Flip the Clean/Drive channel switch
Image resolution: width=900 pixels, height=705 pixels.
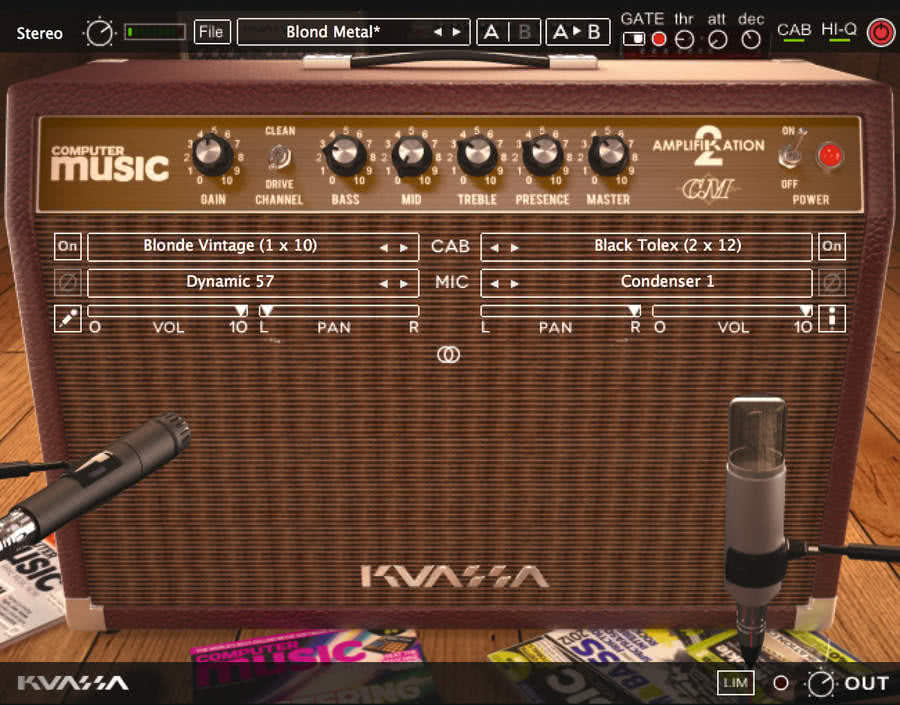point(280,157)
